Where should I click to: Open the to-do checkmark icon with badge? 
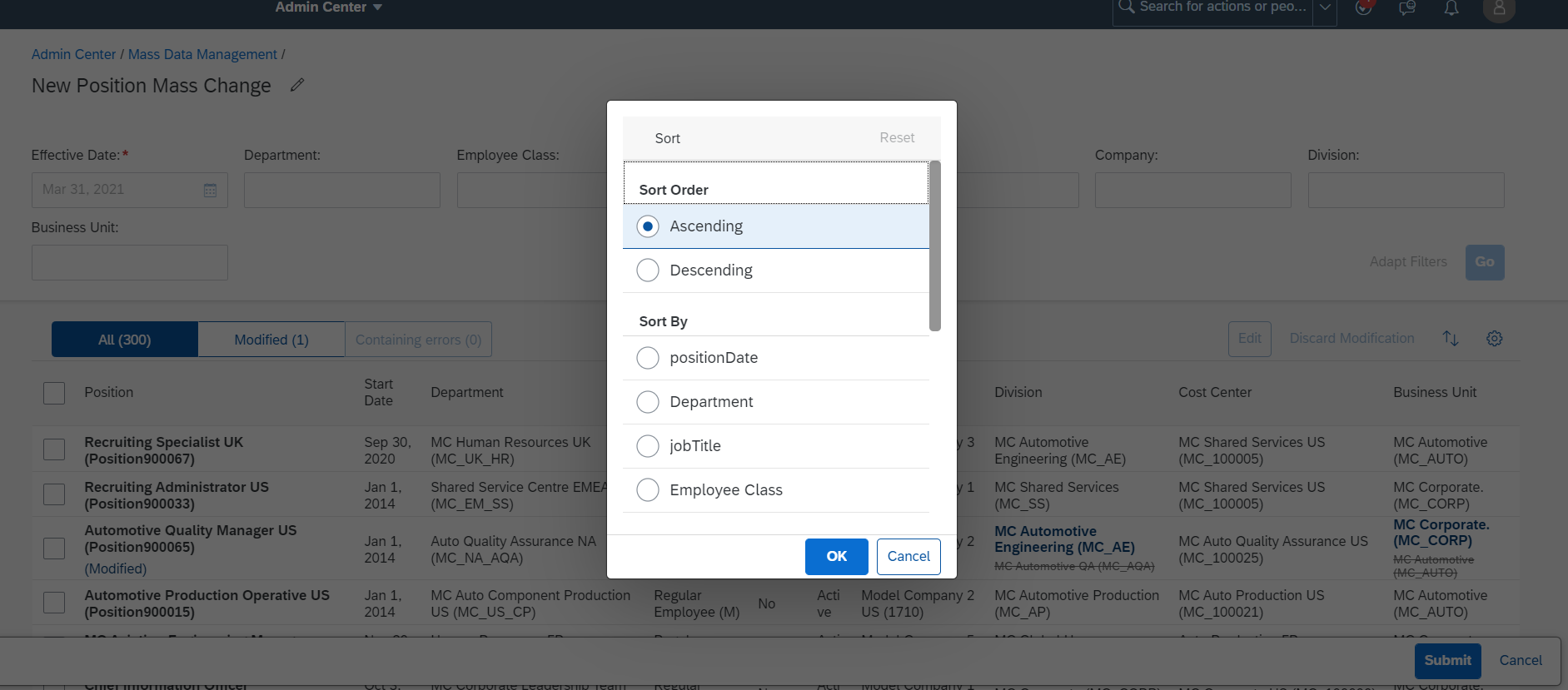click(x=1363, y=8)
